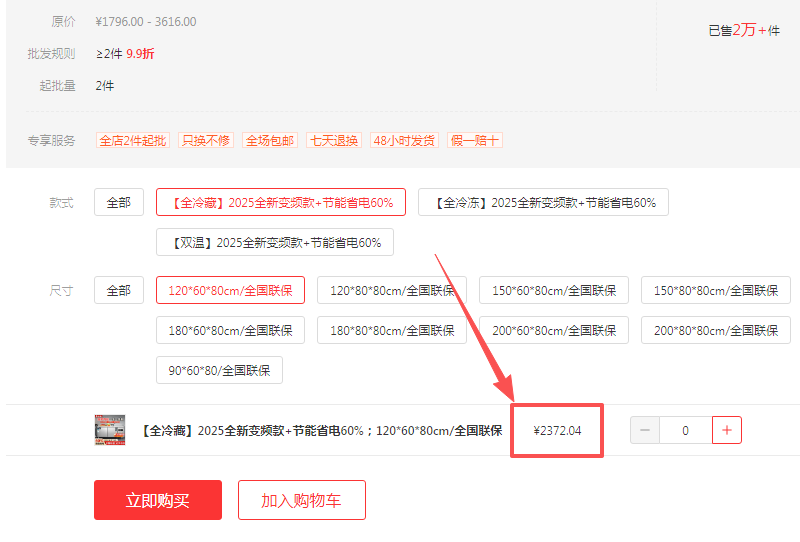The image size is (800, 542).
Task: Choose size 90*60*80/全国联保
Action: (219, 370)
